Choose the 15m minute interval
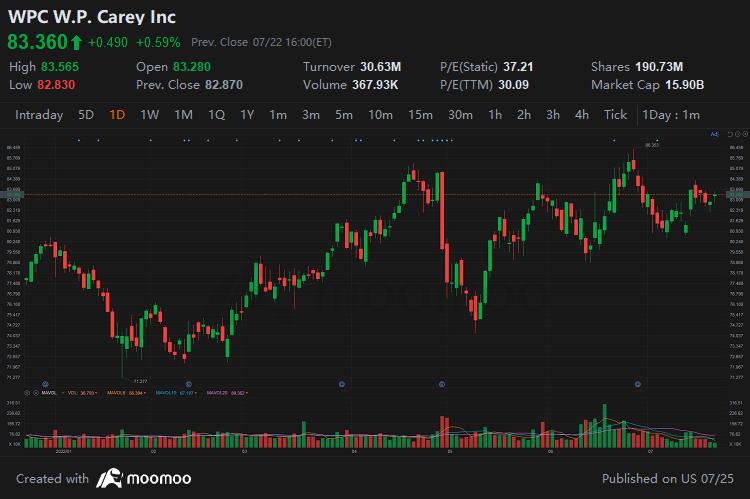The width and height of the screenshot is (750, 499). click(x=420, y=115)
